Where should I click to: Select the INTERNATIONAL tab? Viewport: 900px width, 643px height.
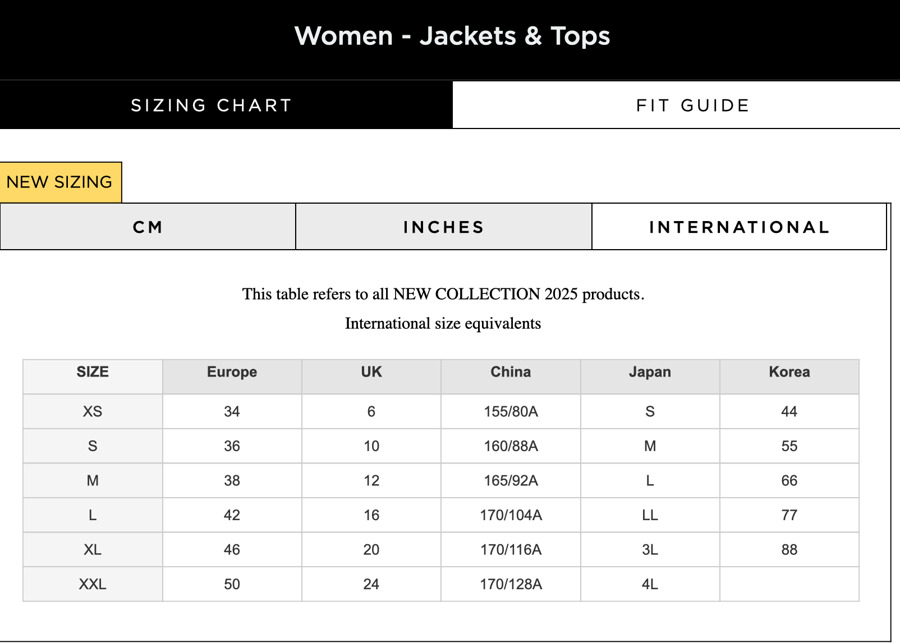tap(739, 227)
